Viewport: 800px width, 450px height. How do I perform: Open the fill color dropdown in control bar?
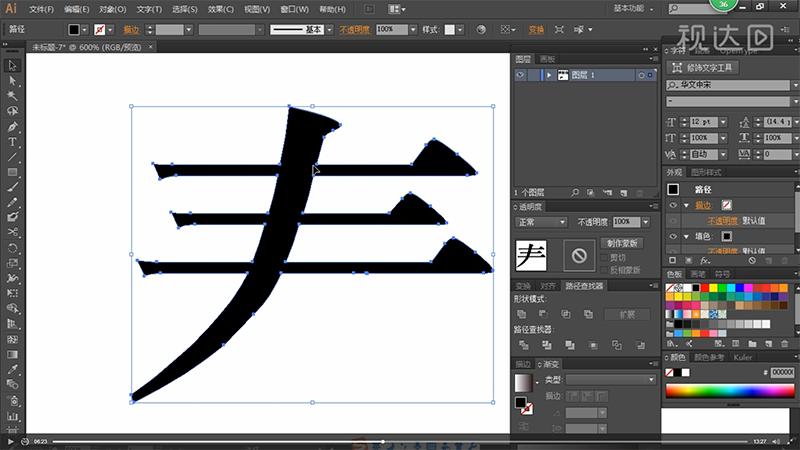tap(85, 30)
